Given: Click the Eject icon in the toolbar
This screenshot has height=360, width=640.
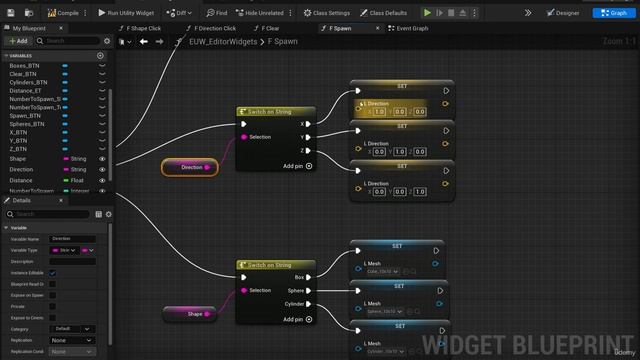Looking at the screenshot, I should tap(462, 13).
